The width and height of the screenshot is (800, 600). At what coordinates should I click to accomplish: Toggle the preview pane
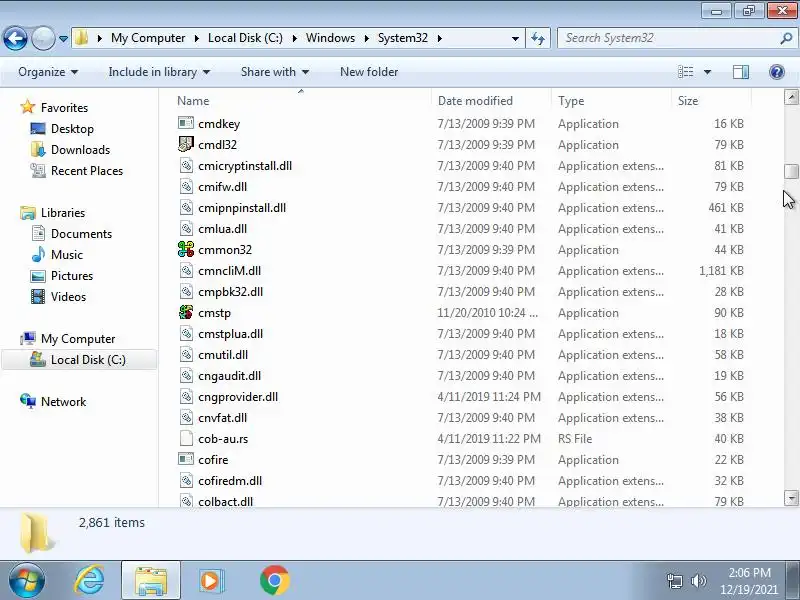[x=741, y=72]
